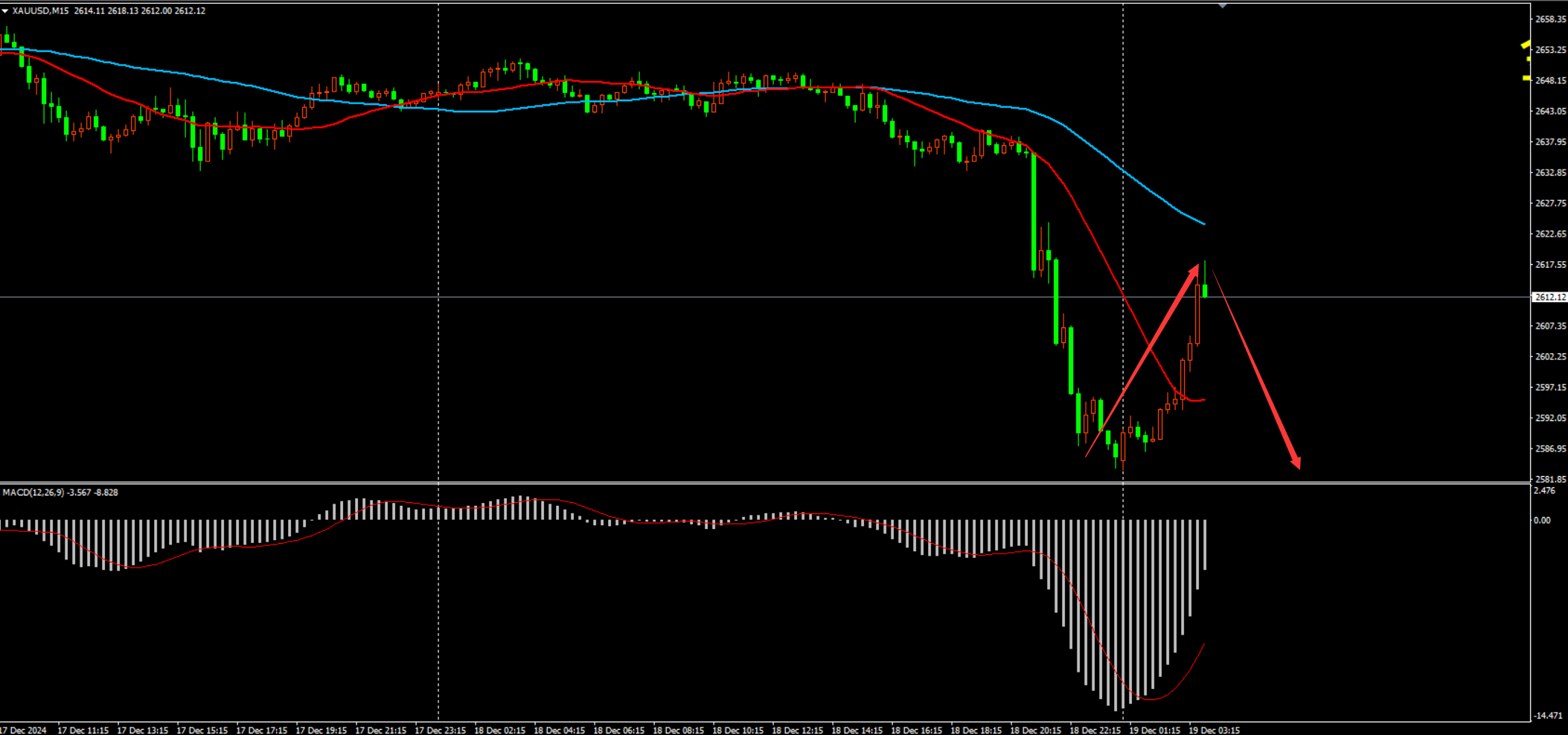This screenshot has height=735, width=1568.
Task: Click the 17 Dec 19:15 time label
Action: click(x=321, y=731)
